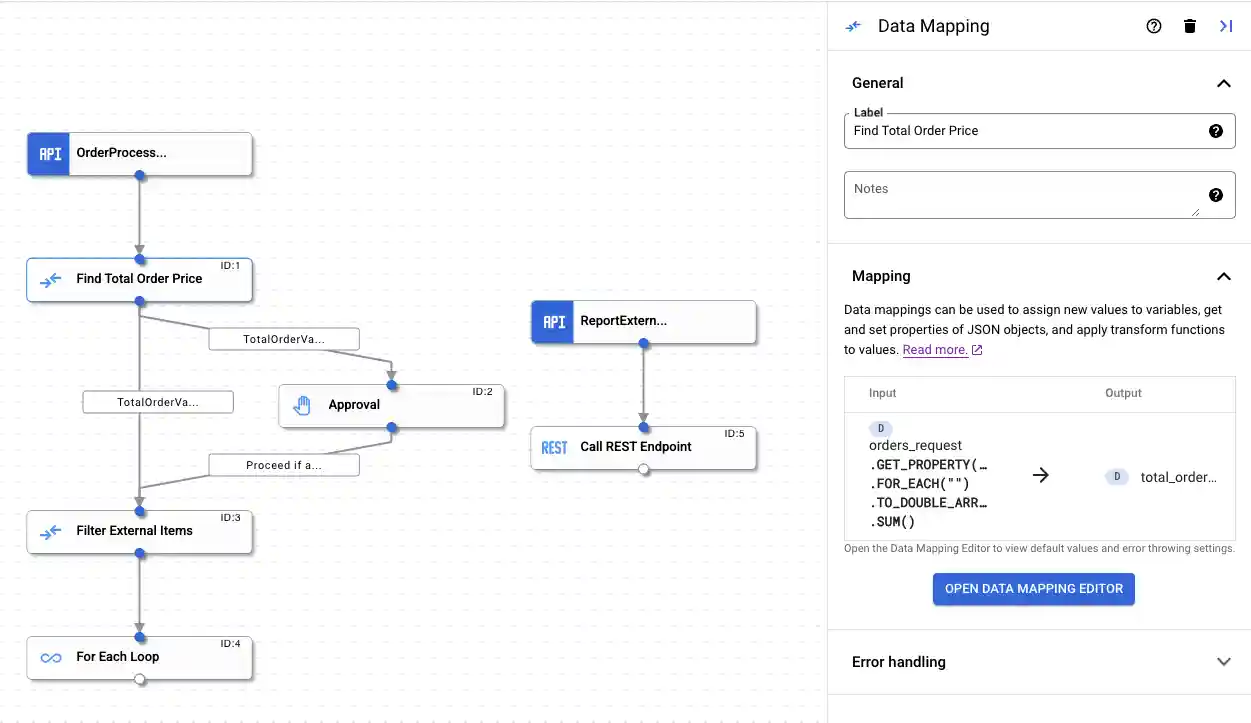Open help via the question mark icon
Image resolution: width=1251 pixels, height=723 pixels.
pos(1154,26)
